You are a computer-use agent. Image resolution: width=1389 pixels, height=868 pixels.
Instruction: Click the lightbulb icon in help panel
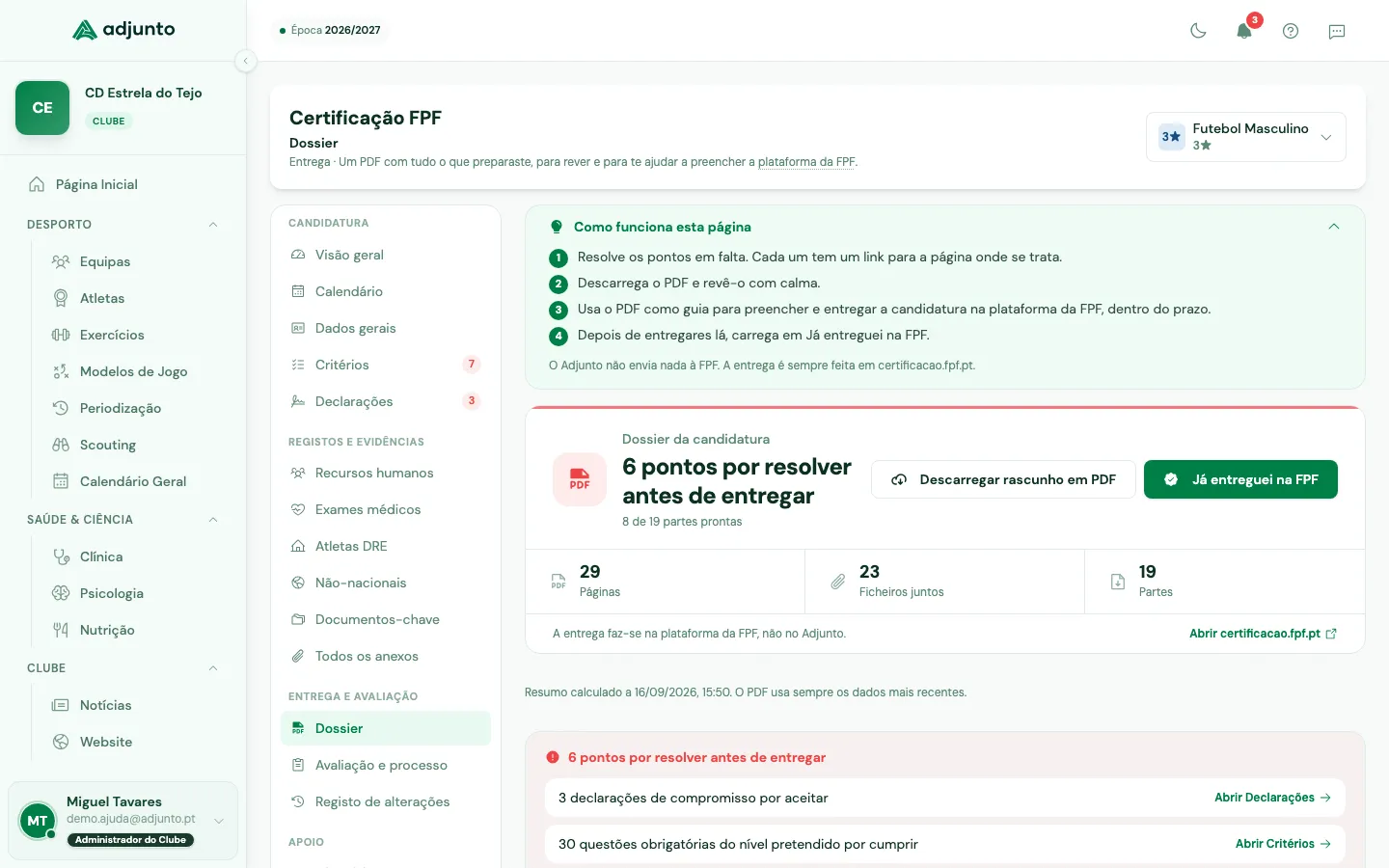[x=557, y=227]
